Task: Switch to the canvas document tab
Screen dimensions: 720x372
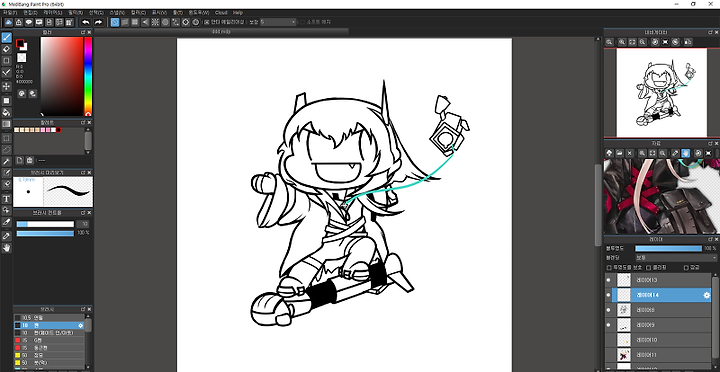Action: (x=221, y=32)
